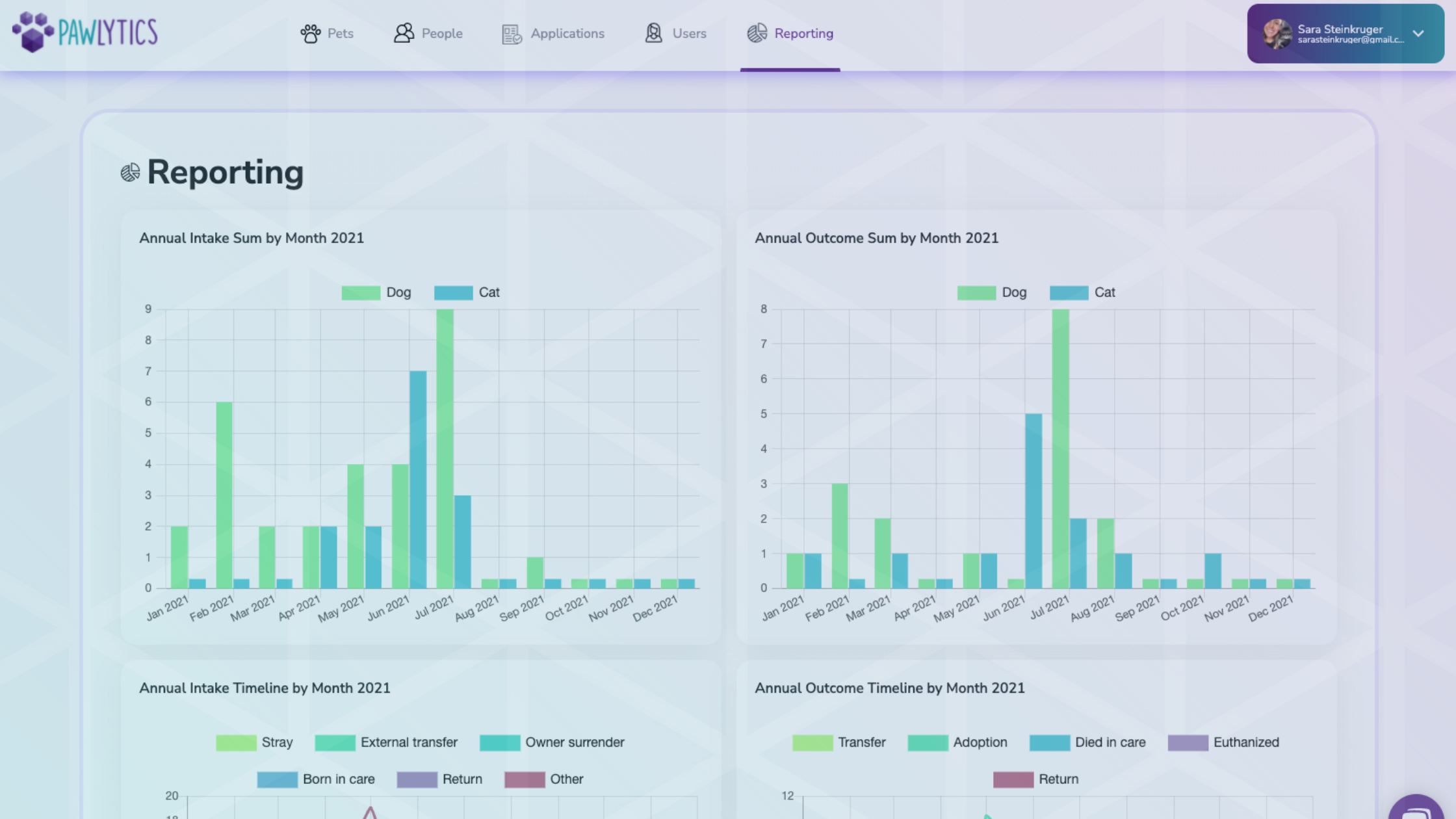Click the pie icon beside Reporting heading

click(130, 172)
